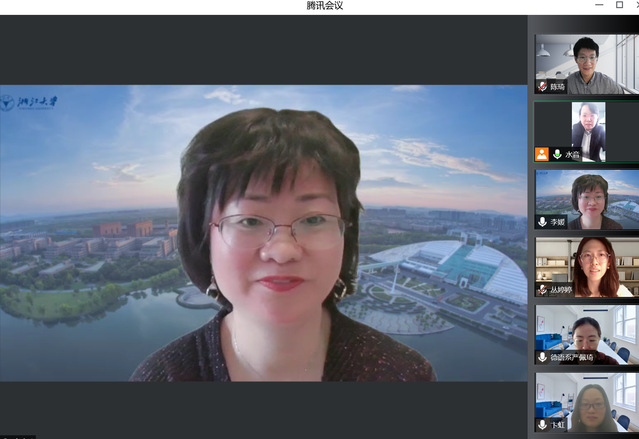639x439 pixels.
Task: Click the green active microphone icon beside 水鑫
Action: pyautogui.click(x=557, y=155)
